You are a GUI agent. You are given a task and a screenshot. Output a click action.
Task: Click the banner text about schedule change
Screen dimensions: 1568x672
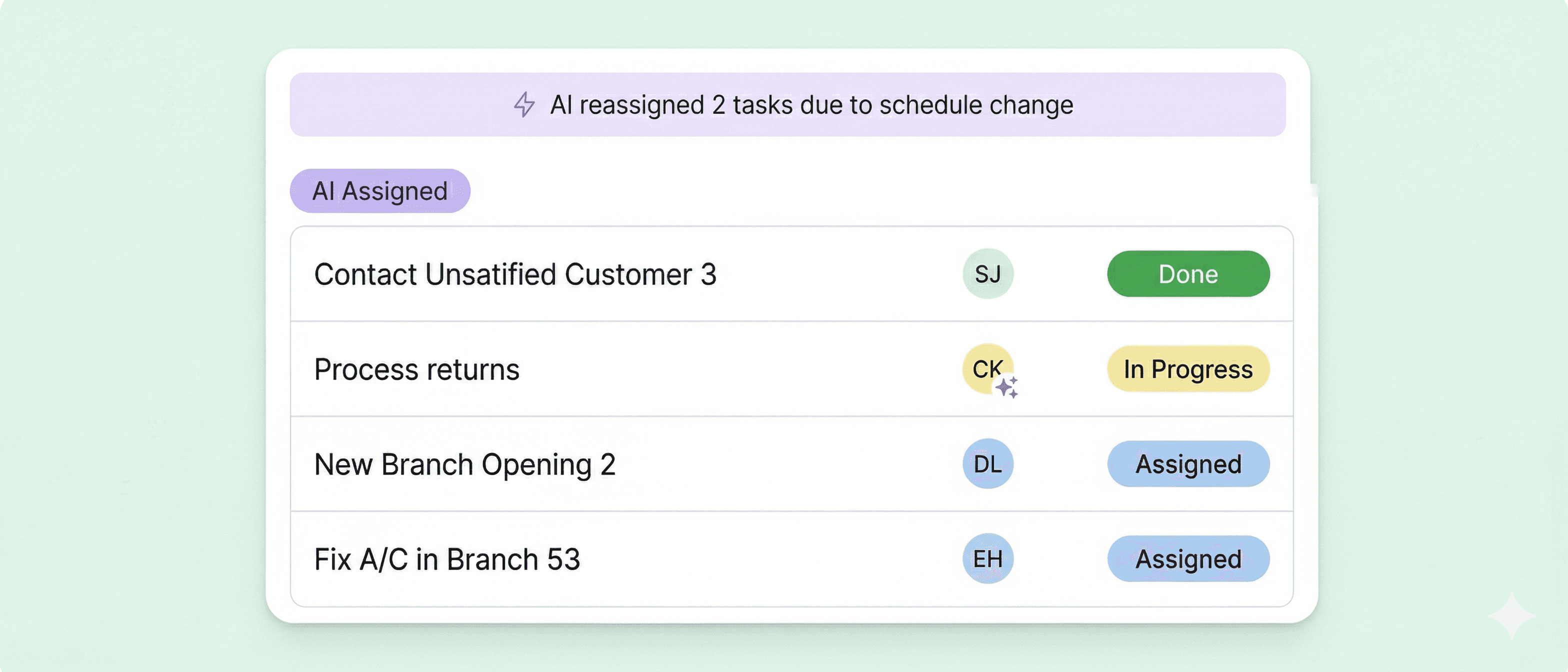[811, 104]
